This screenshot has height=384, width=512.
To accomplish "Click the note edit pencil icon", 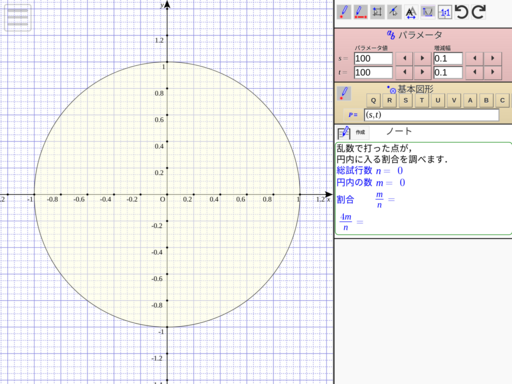I will (344, 133).
